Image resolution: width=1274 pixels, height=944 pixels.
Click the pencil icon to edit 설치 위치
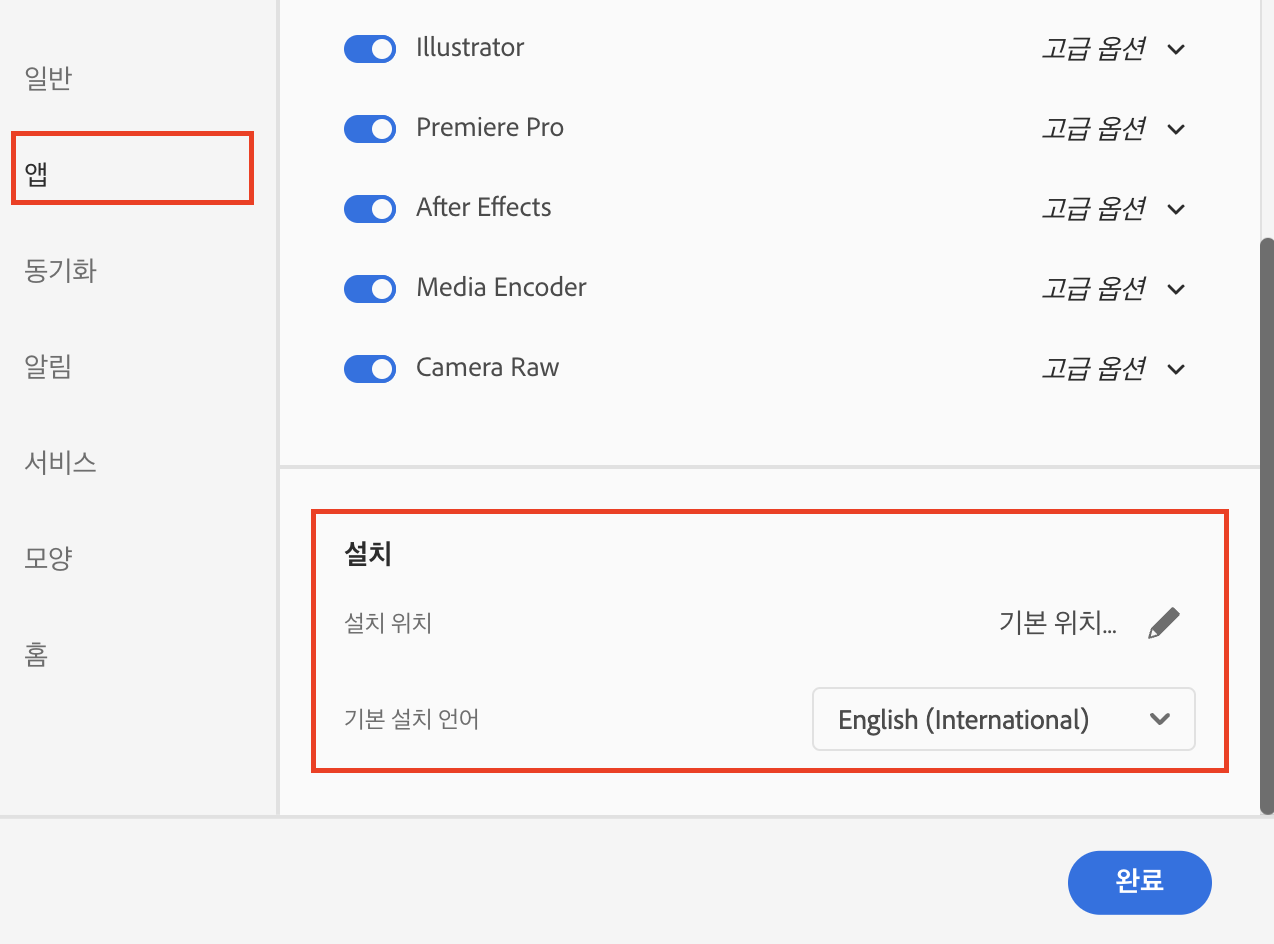pyautogui.click(x=1163, y=624)
